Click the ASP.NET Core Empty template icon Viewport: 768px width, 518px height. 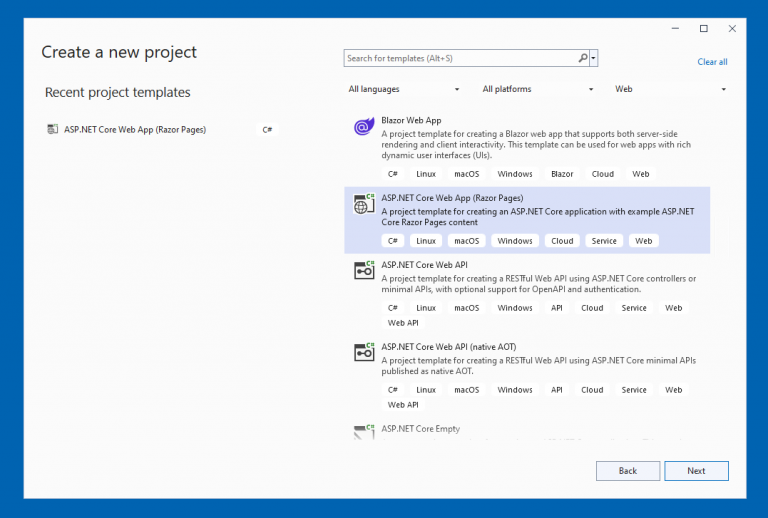[363, 432]
